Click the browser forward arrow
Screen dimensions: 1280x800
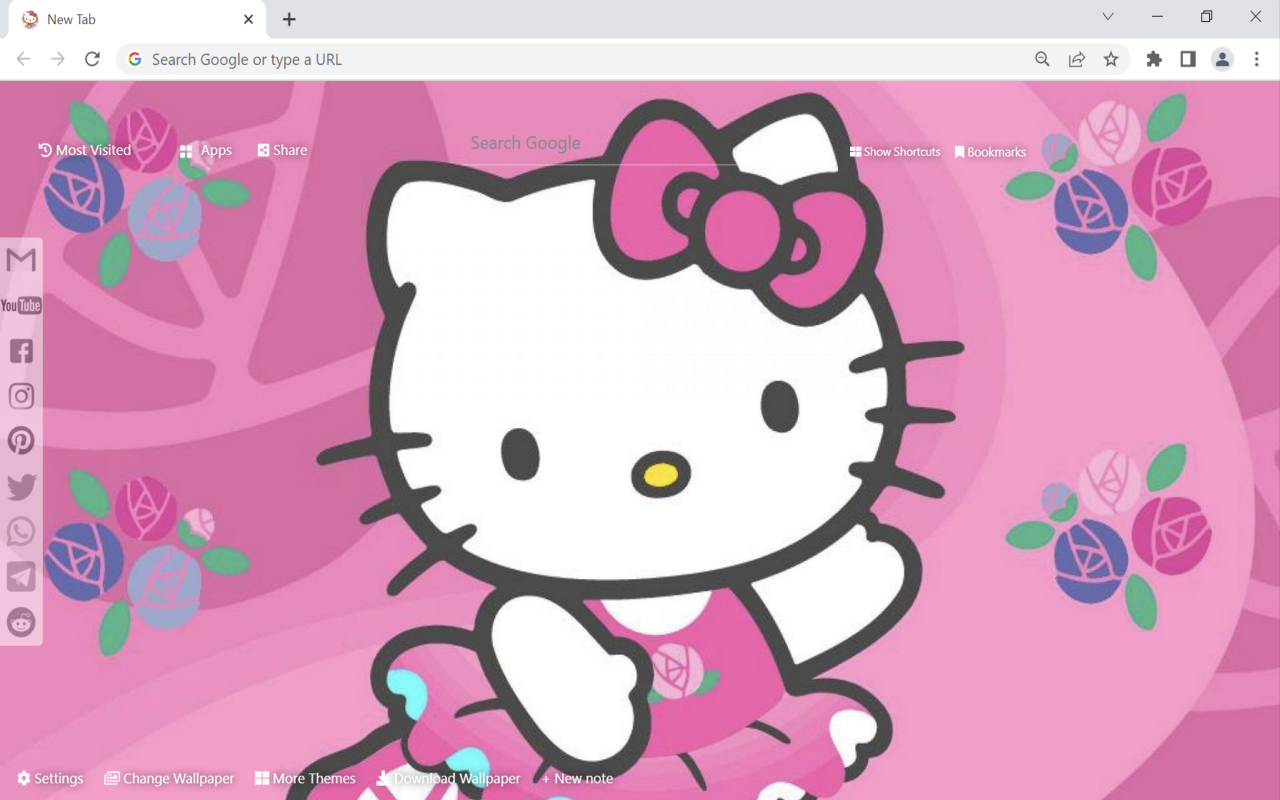58,59
